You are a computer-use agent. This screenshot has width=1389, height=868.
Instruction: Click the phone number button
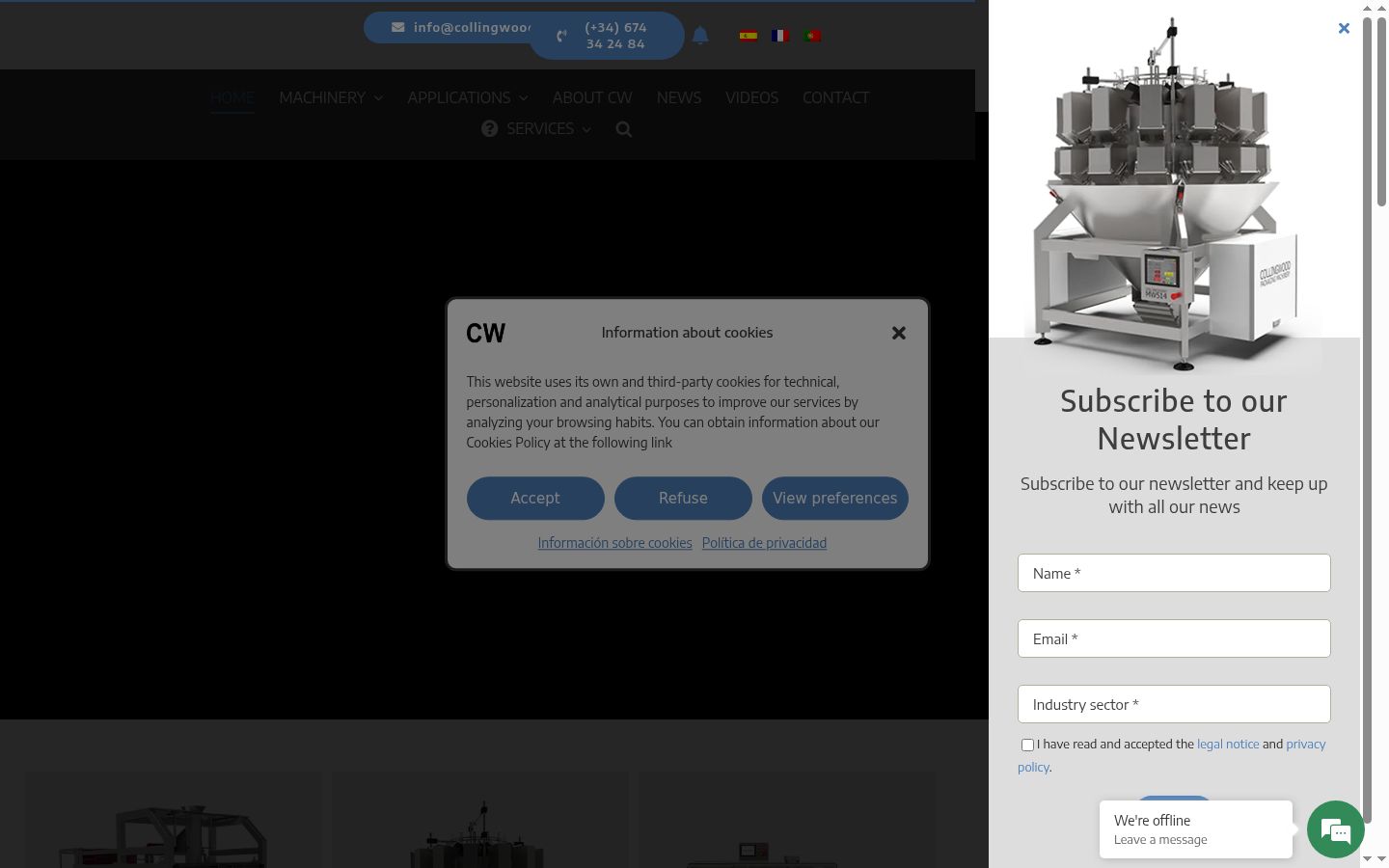607,36
